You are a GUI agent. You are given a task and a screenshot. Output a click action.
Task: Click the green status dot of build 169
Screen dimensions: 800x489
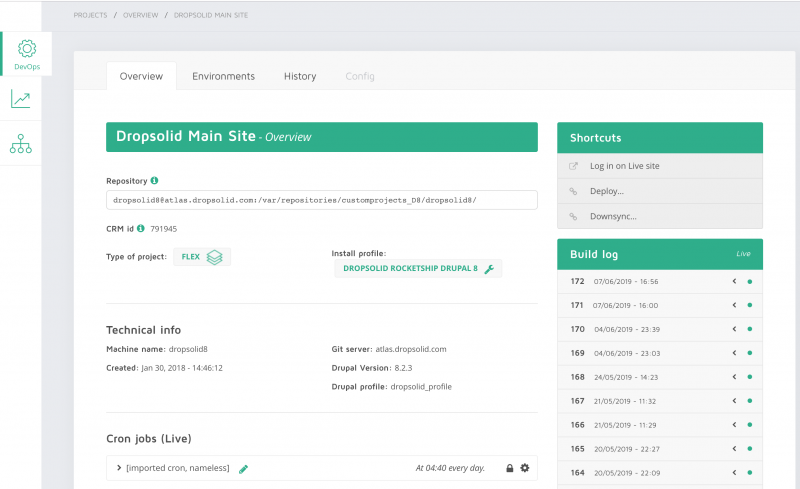(749, 353)
